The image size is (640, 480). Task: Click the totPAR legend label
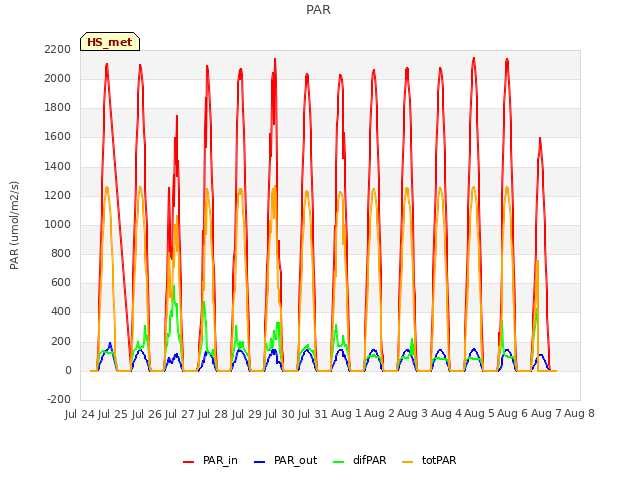439,460
